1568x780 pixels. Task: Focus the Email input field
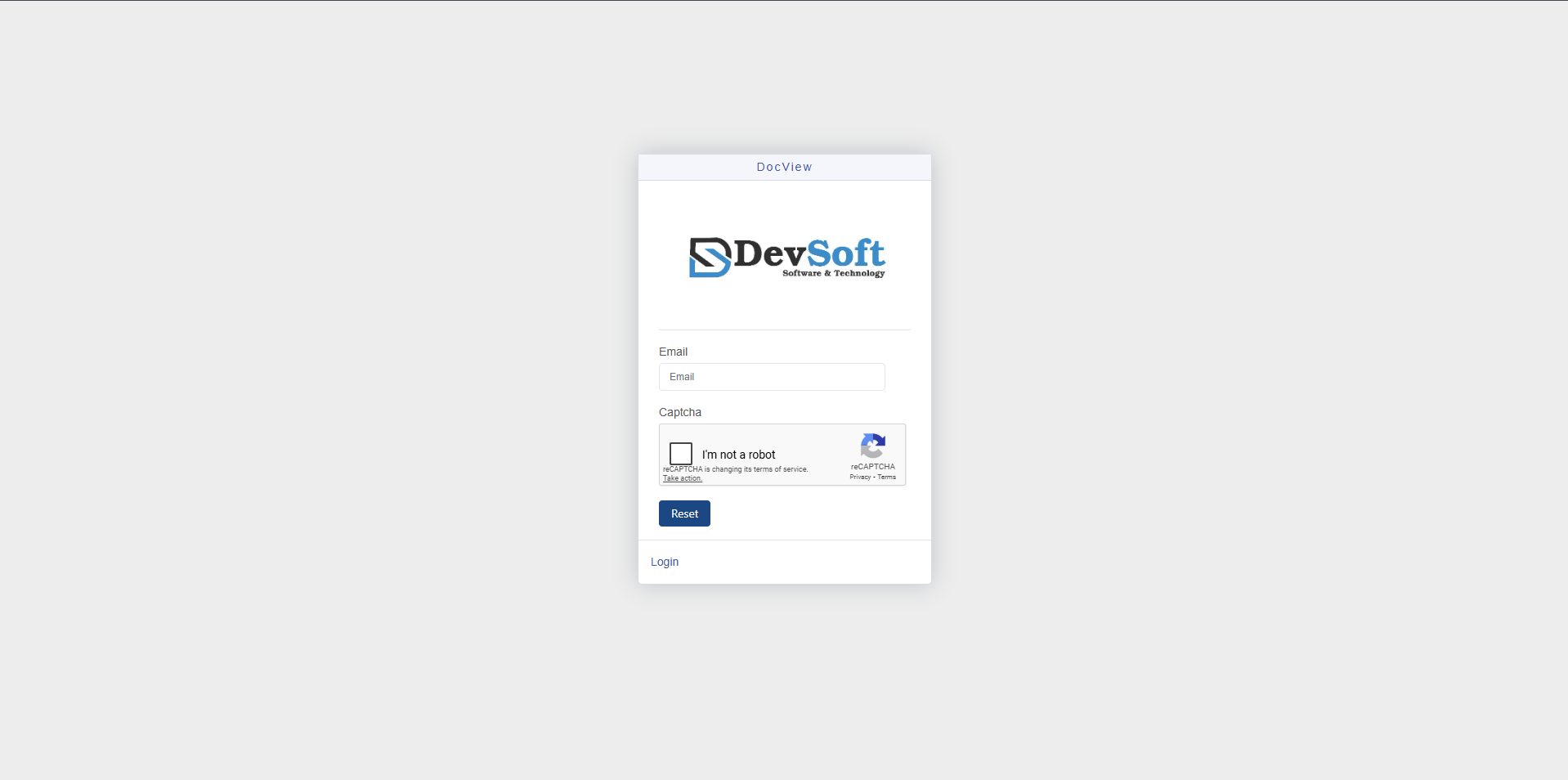[772, 377]
